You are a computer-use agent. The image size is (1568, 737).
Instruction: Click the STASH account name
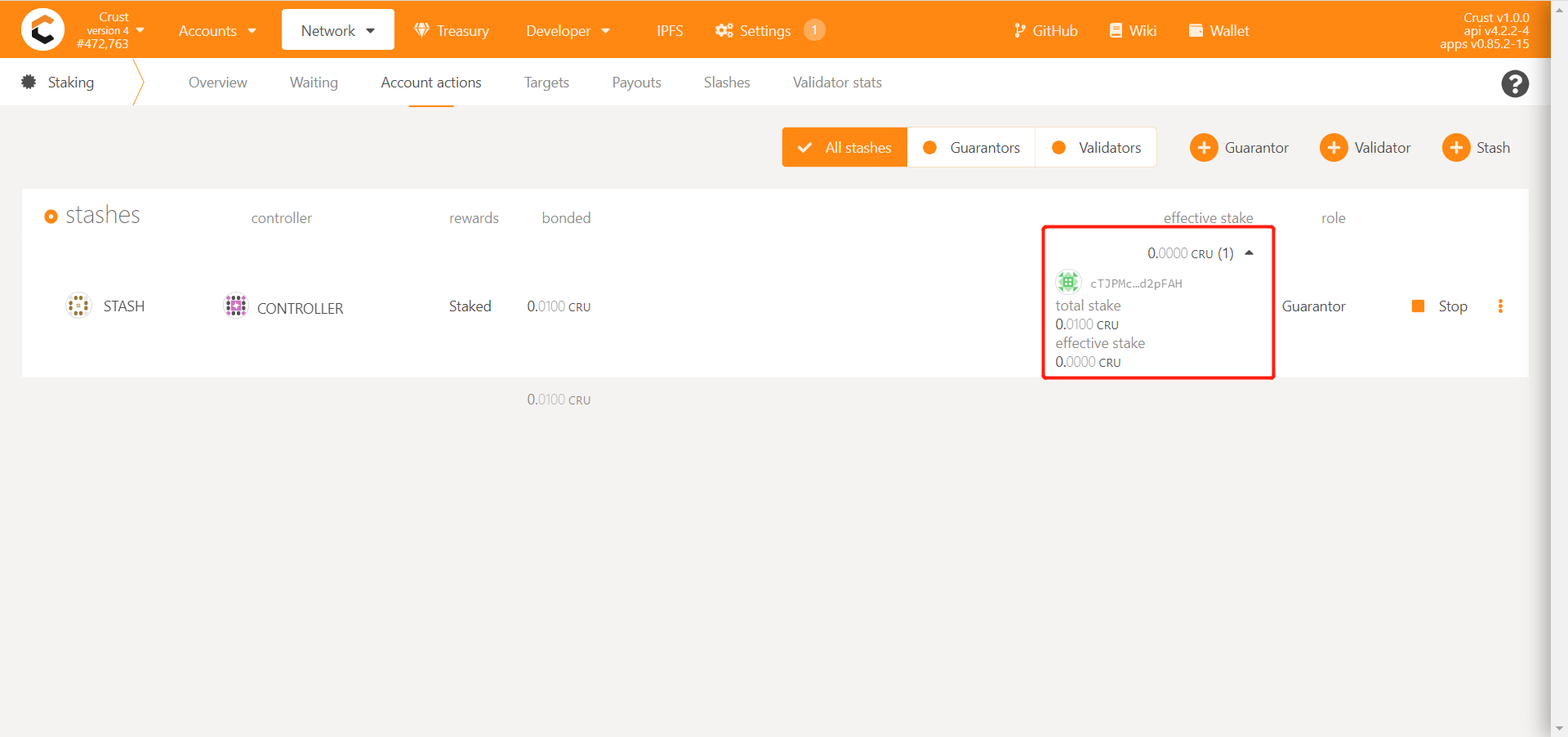[124, 306]
